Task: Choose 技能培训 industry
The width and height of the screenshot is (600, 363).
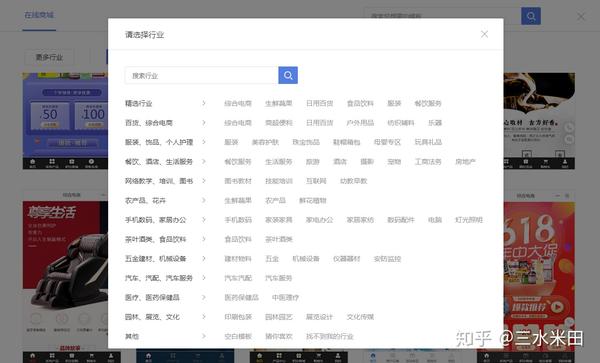Action: [279, 181]
